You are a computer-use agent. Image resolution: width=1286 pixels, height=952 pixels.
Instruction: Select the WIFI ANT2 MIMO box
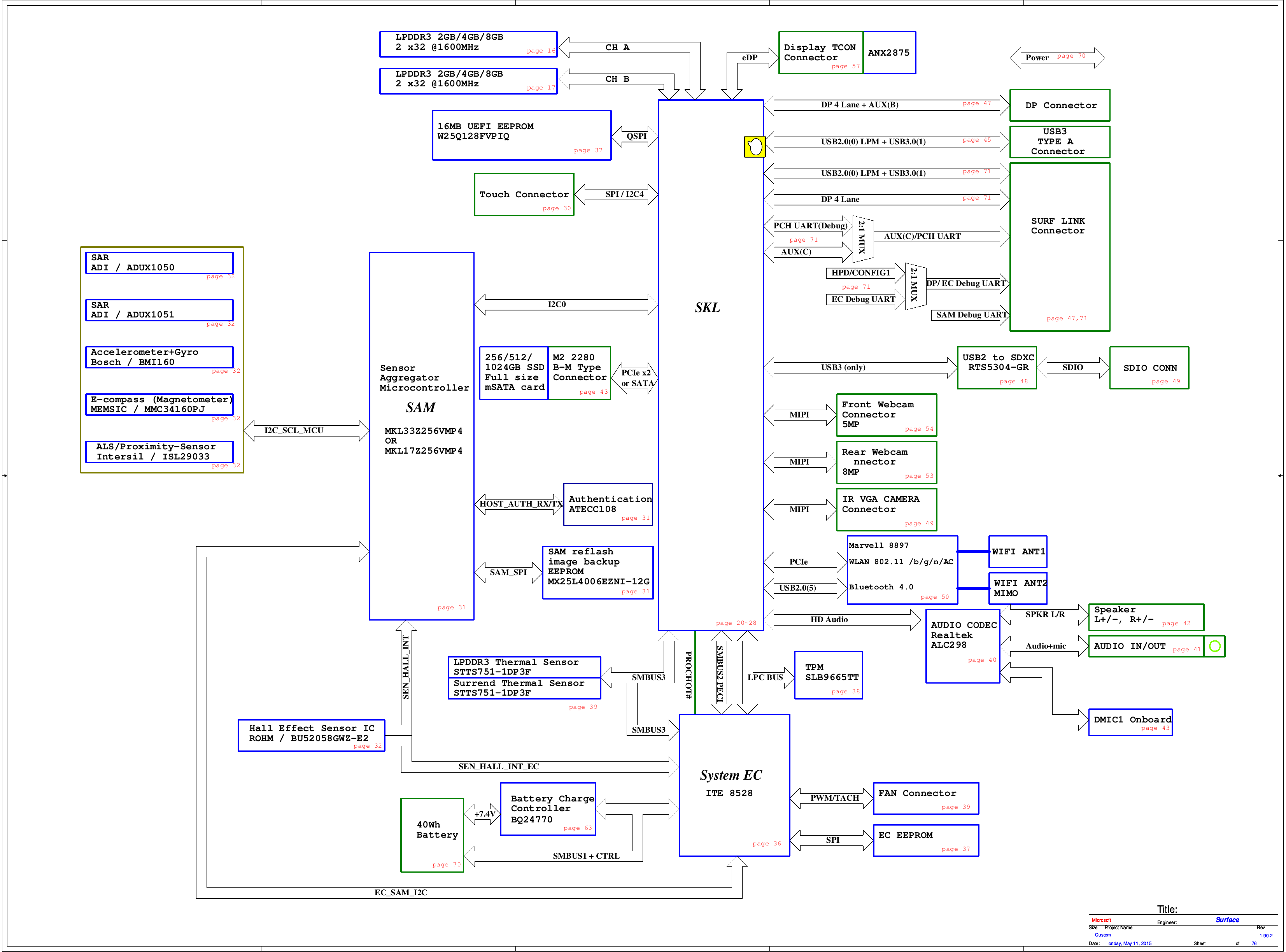(x=1018, y=588)
